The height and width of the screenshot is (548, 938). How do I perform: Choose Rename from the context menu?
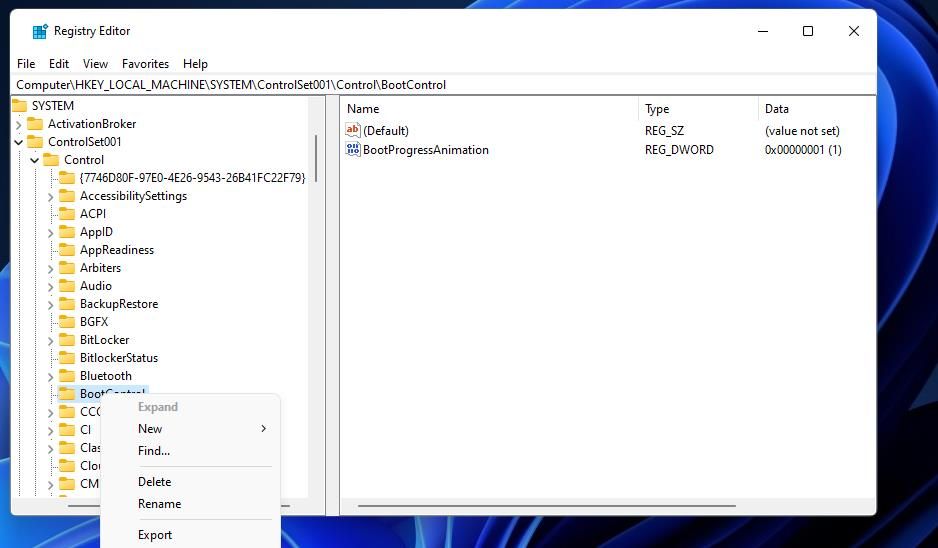190,504
